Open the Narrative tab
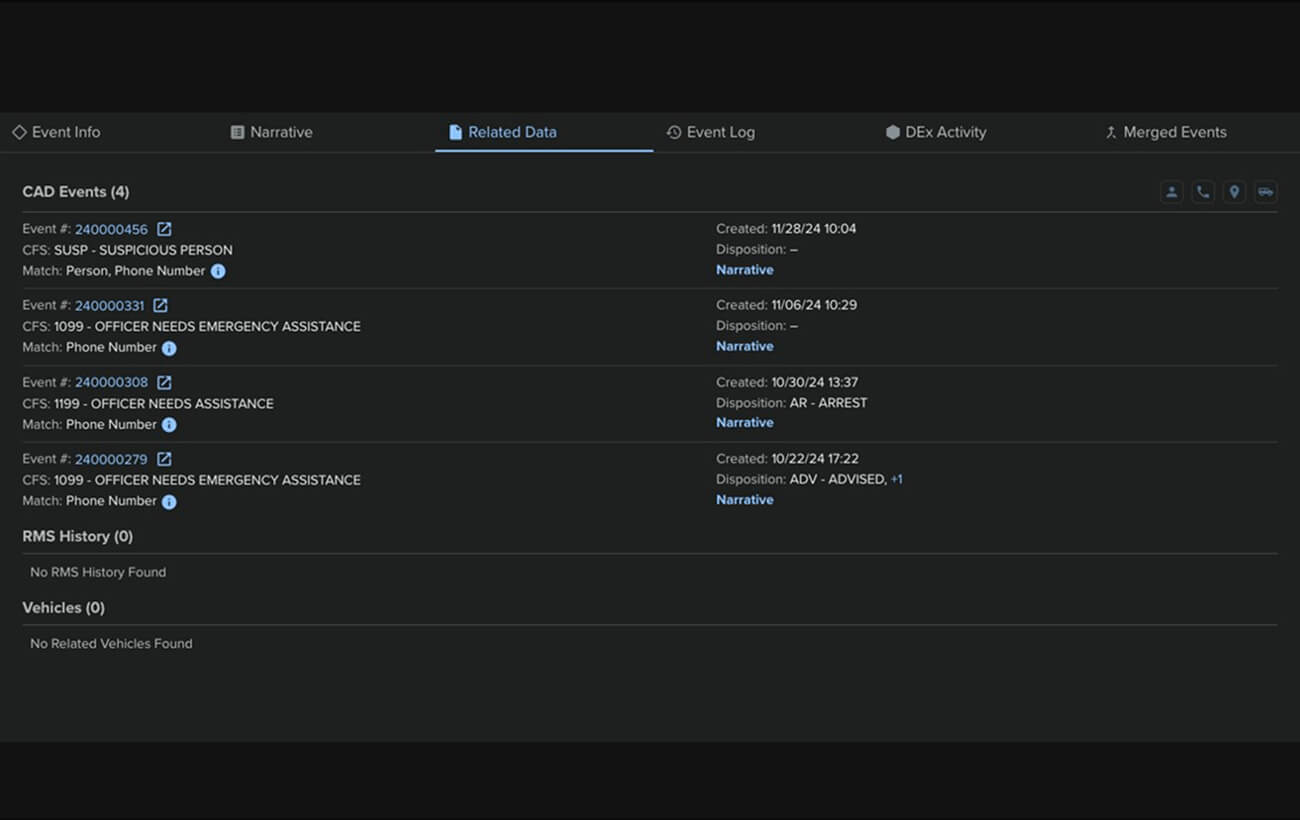 [x=271, y=132]
